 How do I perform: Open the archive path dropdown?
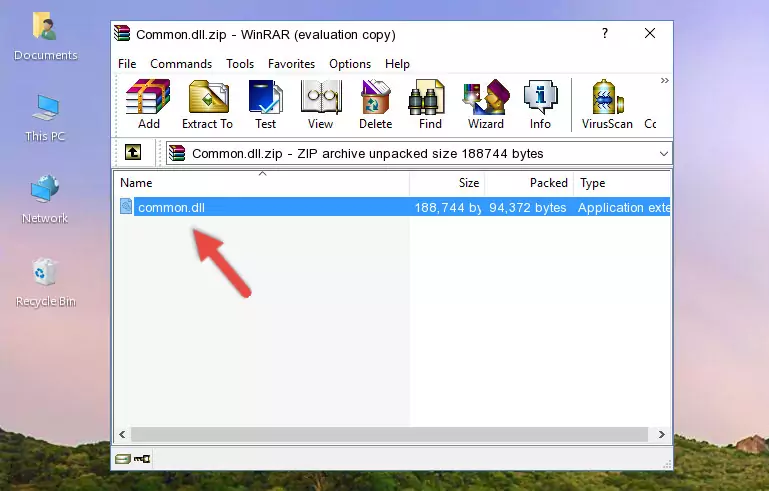click(664, 154)
